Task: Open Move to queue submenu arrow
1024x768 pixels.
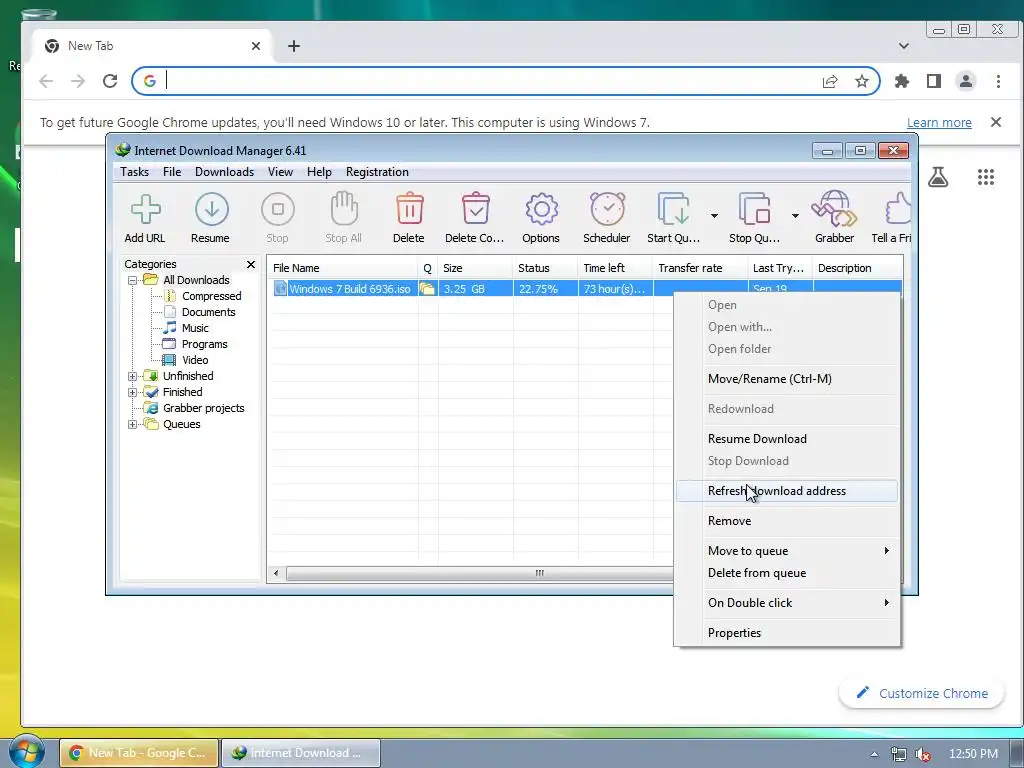Action: coord(886,551)
